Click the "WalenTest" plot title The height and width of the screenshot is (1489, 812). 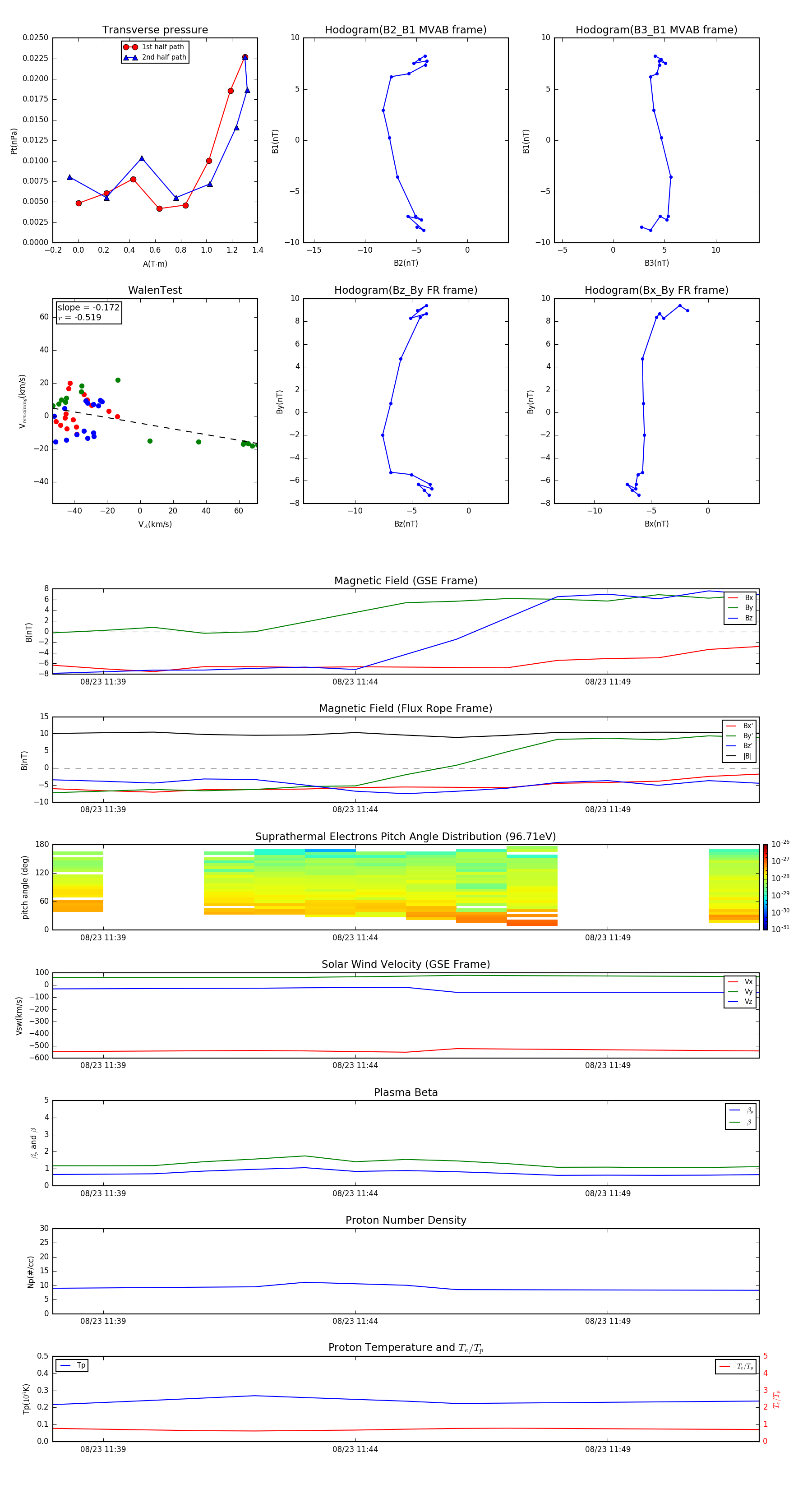(x=155, y=290)
